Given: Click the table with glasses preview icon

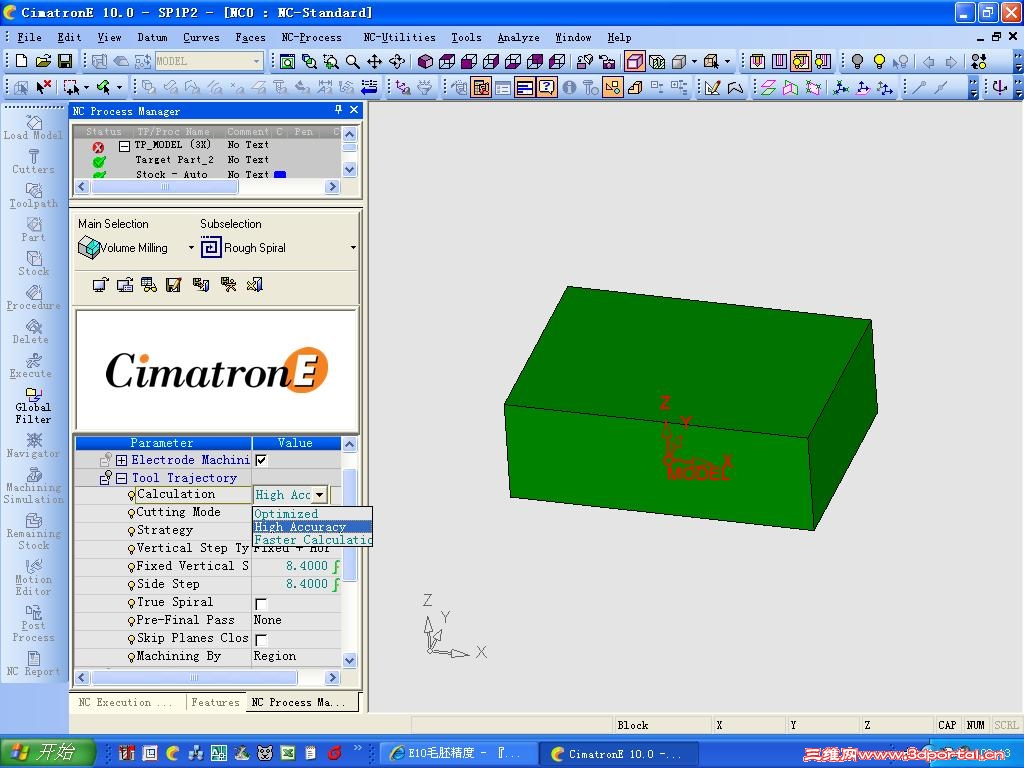Looking at the screenshot, I should pos(149,285).
